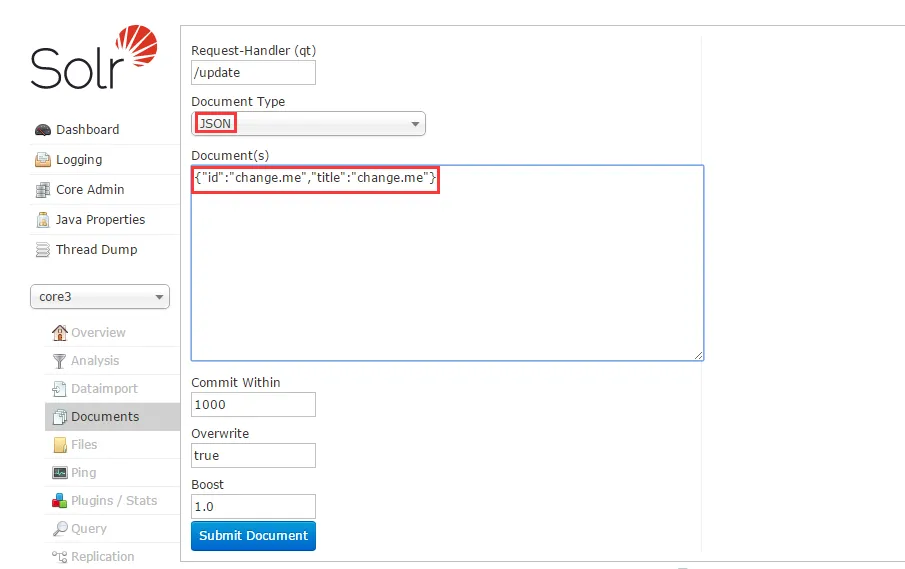Open the Query section
The height and width of the screenshot is (569, 905).
point(89,529)
